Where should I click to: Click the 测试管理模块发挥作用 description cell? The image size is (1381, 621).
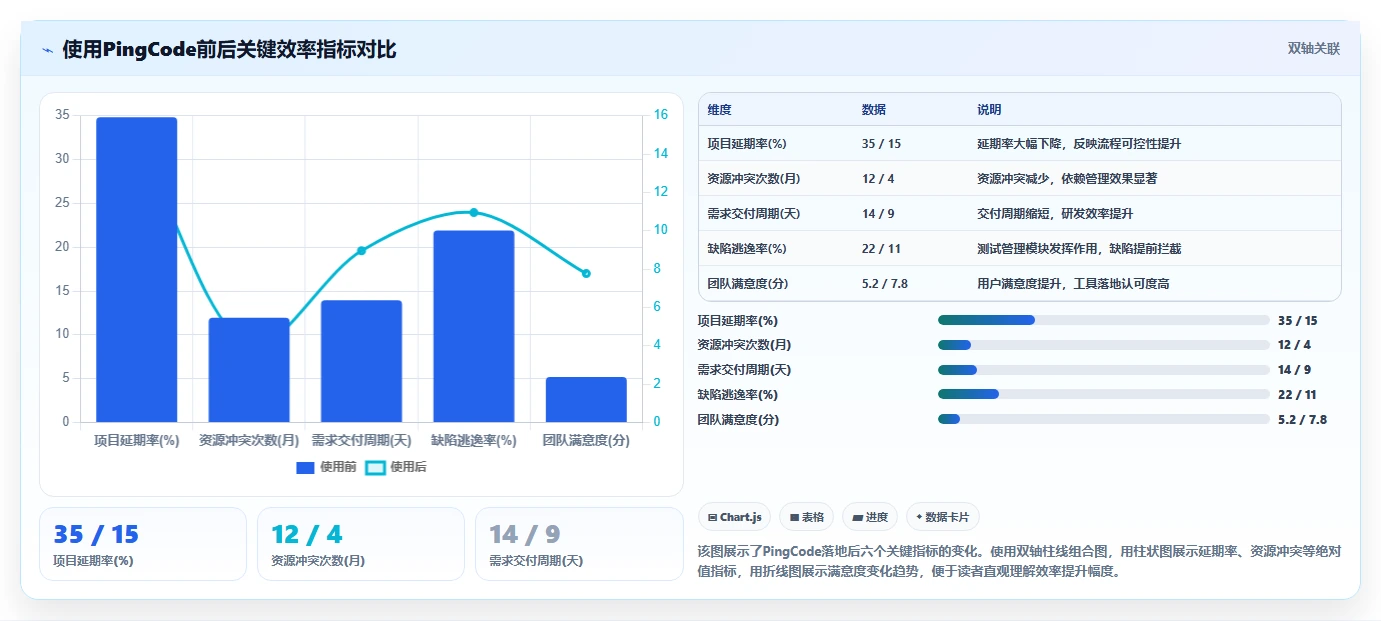(1079, 249)
